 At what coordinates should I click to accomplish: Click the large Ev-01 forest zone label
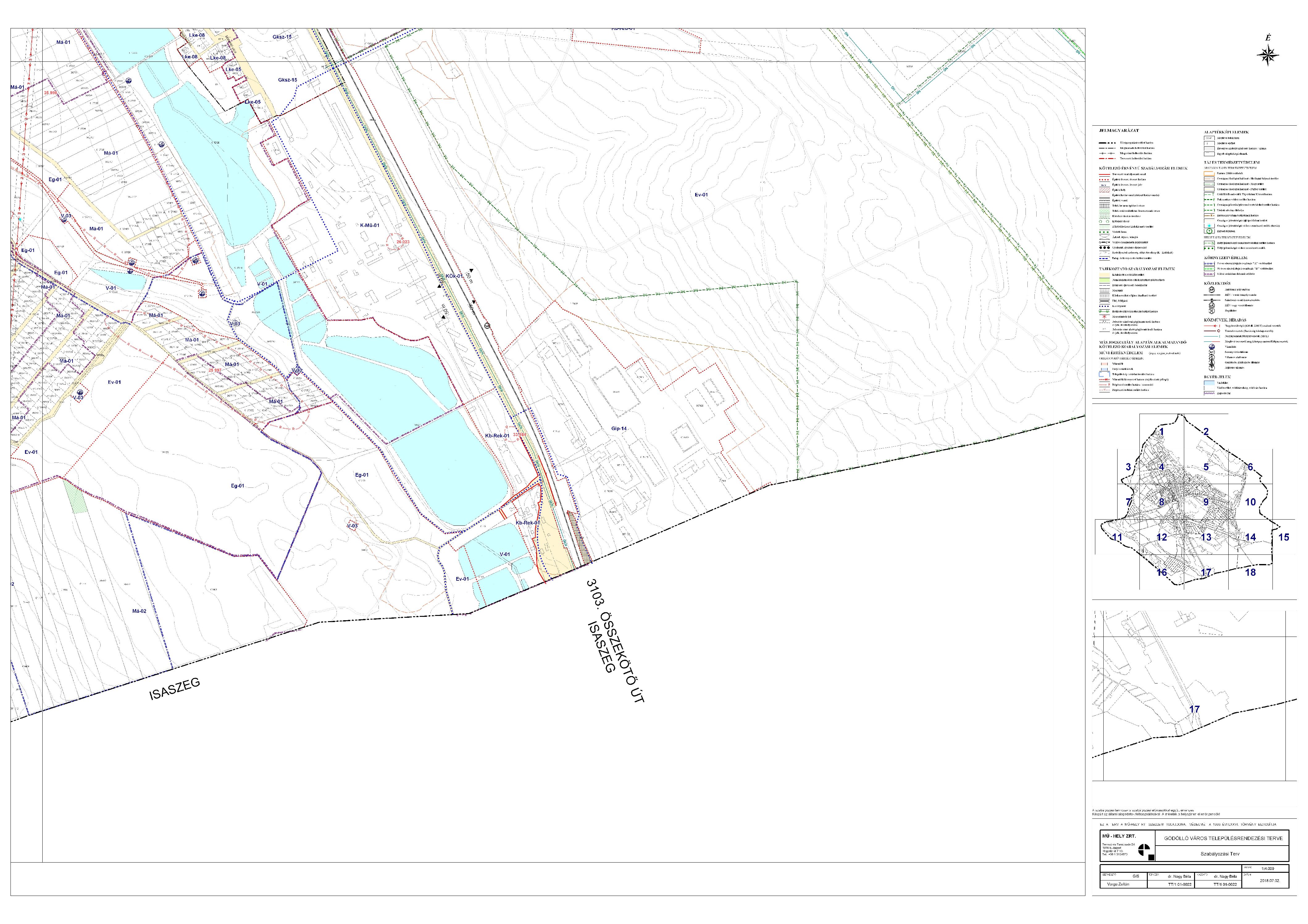701,195
